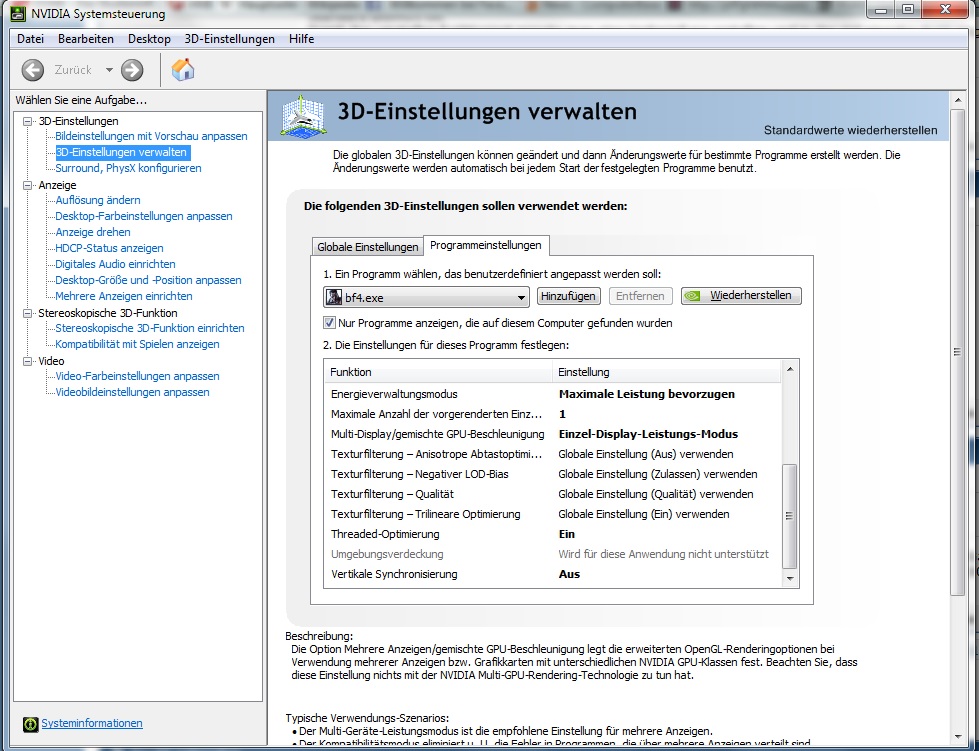Click the back arrow navigation icon
979x751 pixels.
click(32, 70)
